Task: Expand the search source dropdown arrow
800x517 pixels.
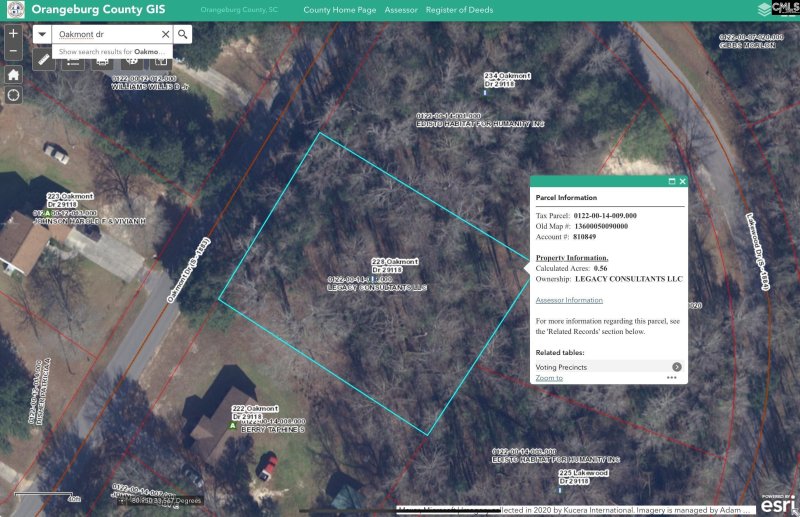Action: click(42, 34)
